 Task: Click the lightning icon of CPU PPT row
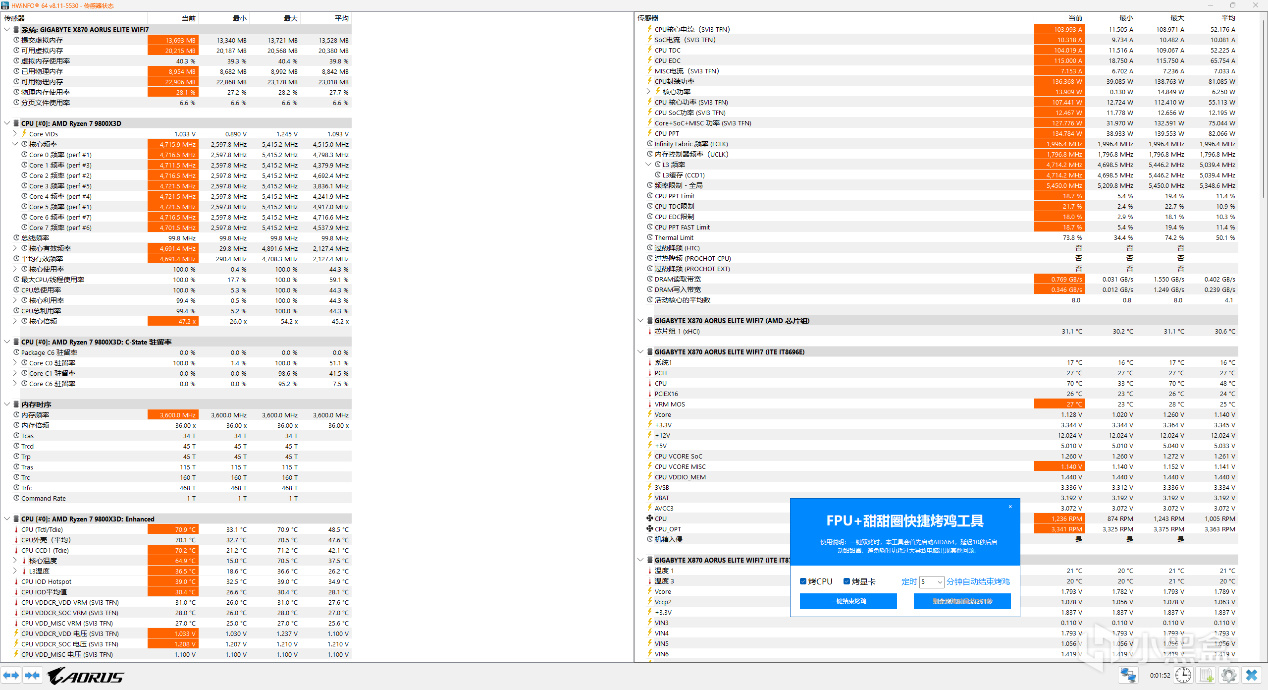tap(650, 133)
